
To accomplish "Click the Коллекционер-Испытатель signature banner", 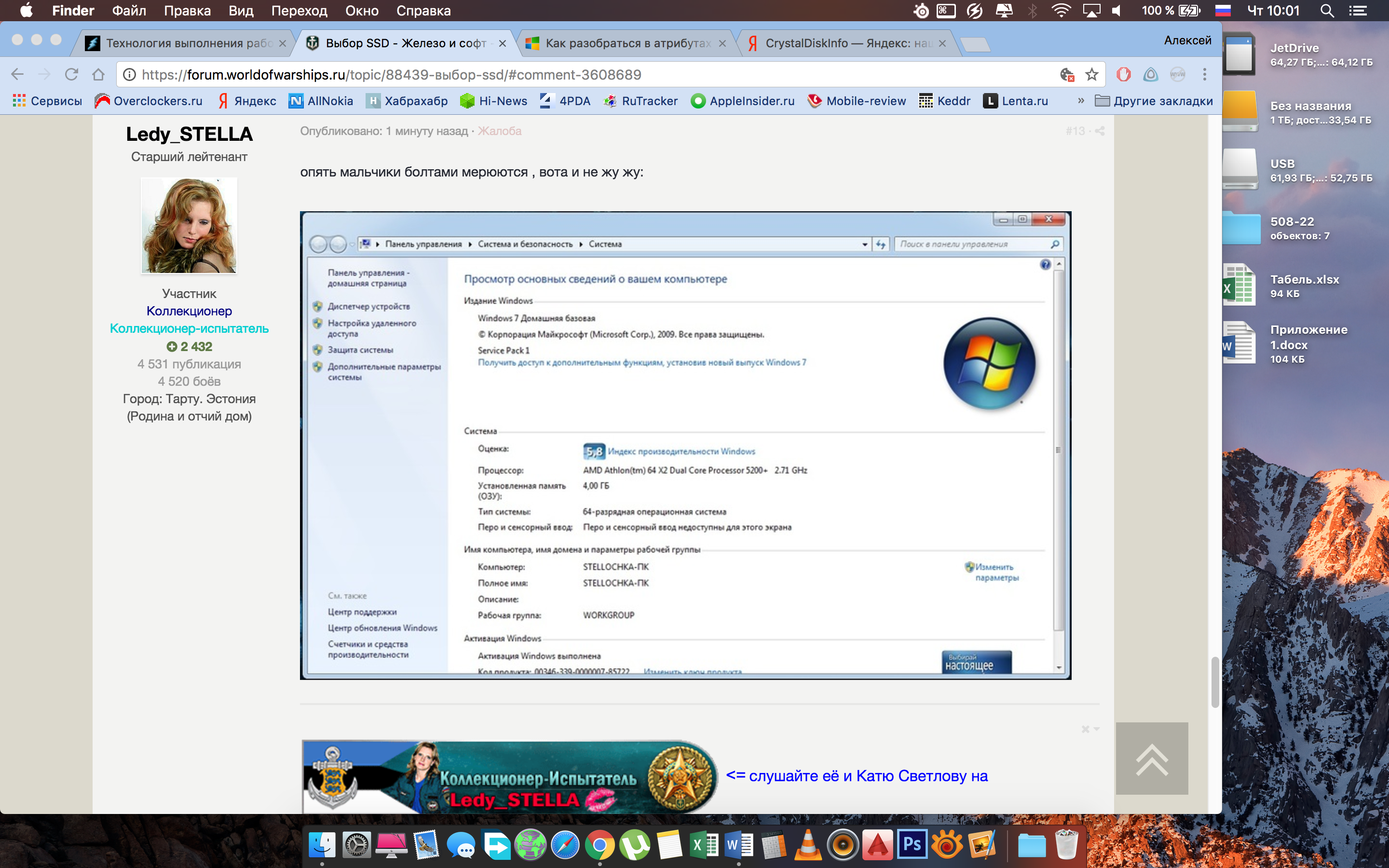I will pyautogui.click(x=510, y=776).
